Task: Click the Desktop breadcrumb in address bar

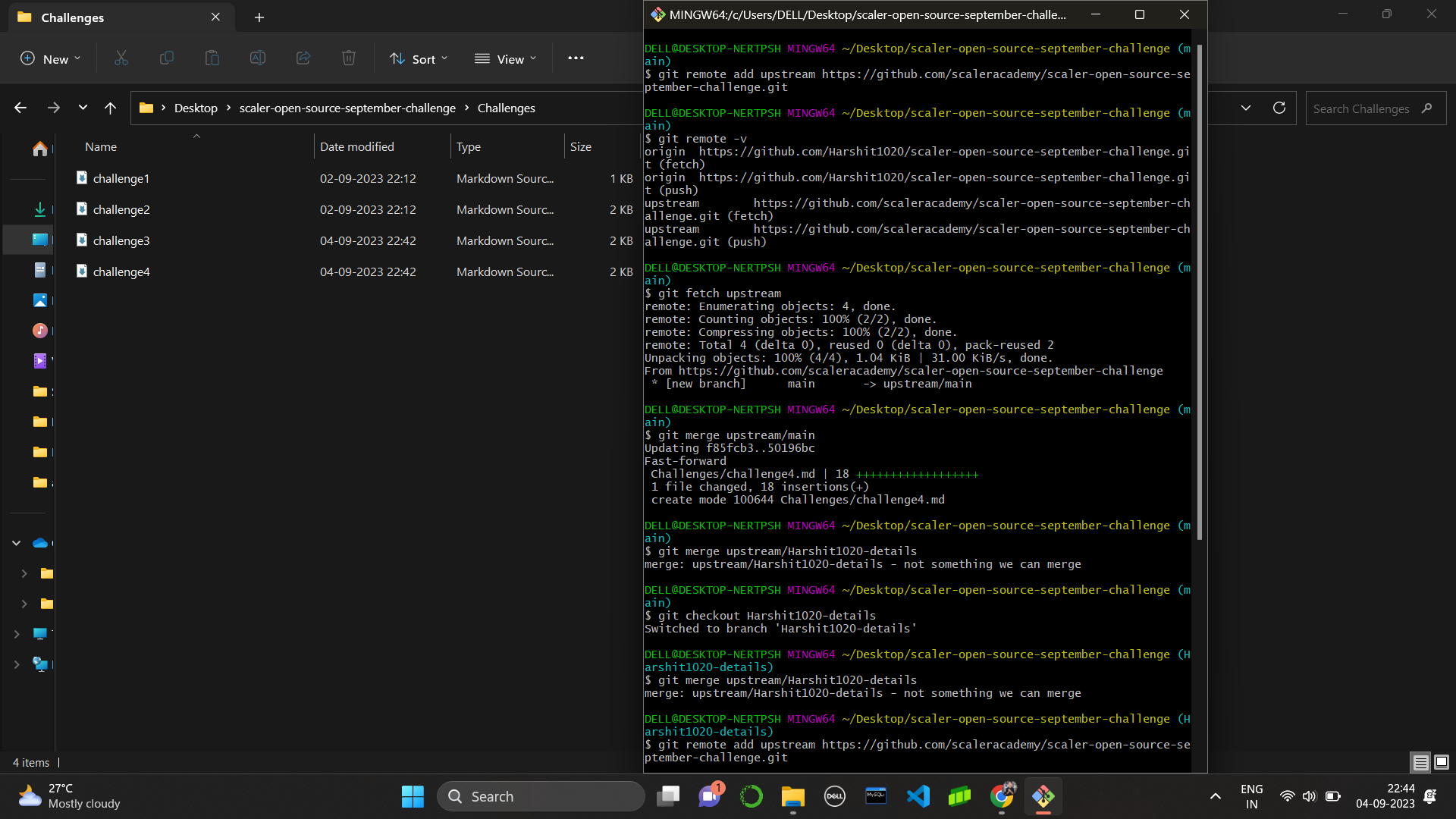Action: (x=196, y=108)
